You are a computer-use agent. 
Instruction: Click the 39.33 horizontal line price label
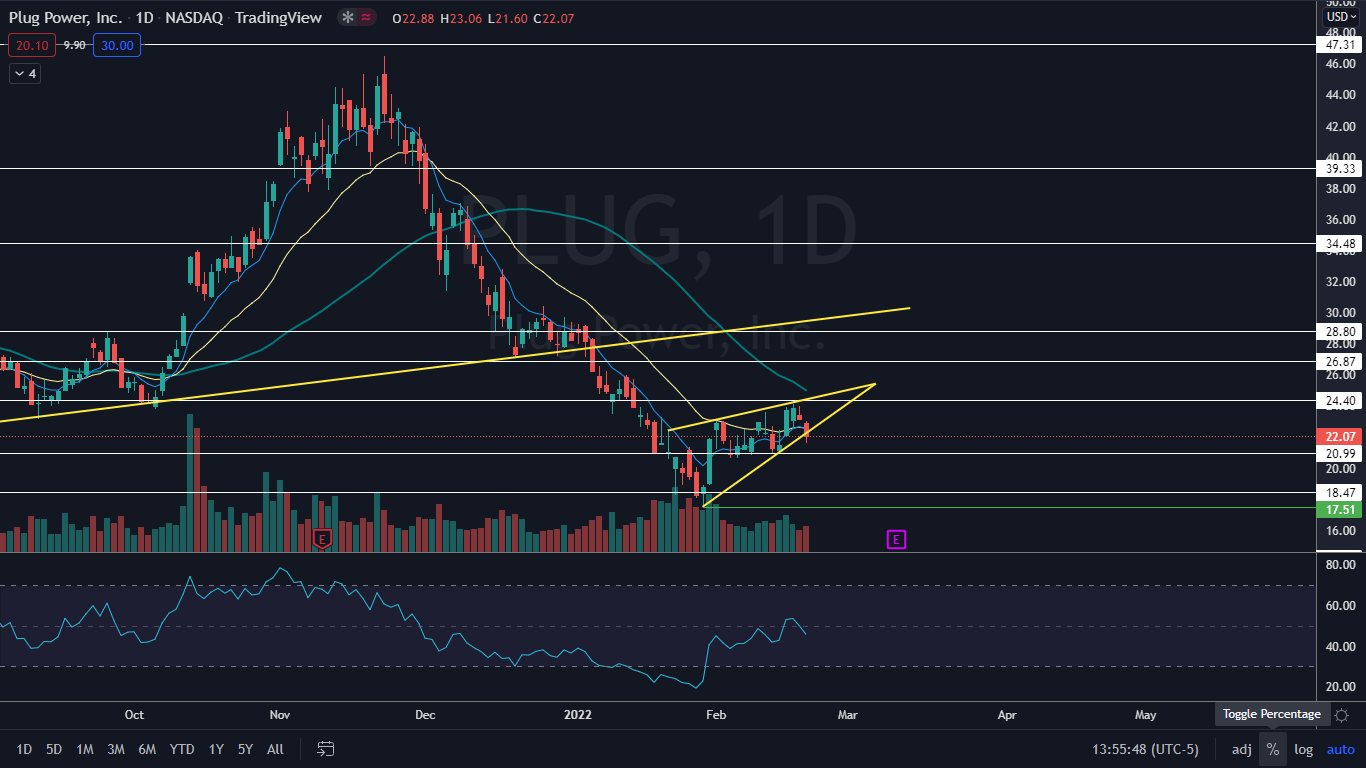coord(1340,170)
